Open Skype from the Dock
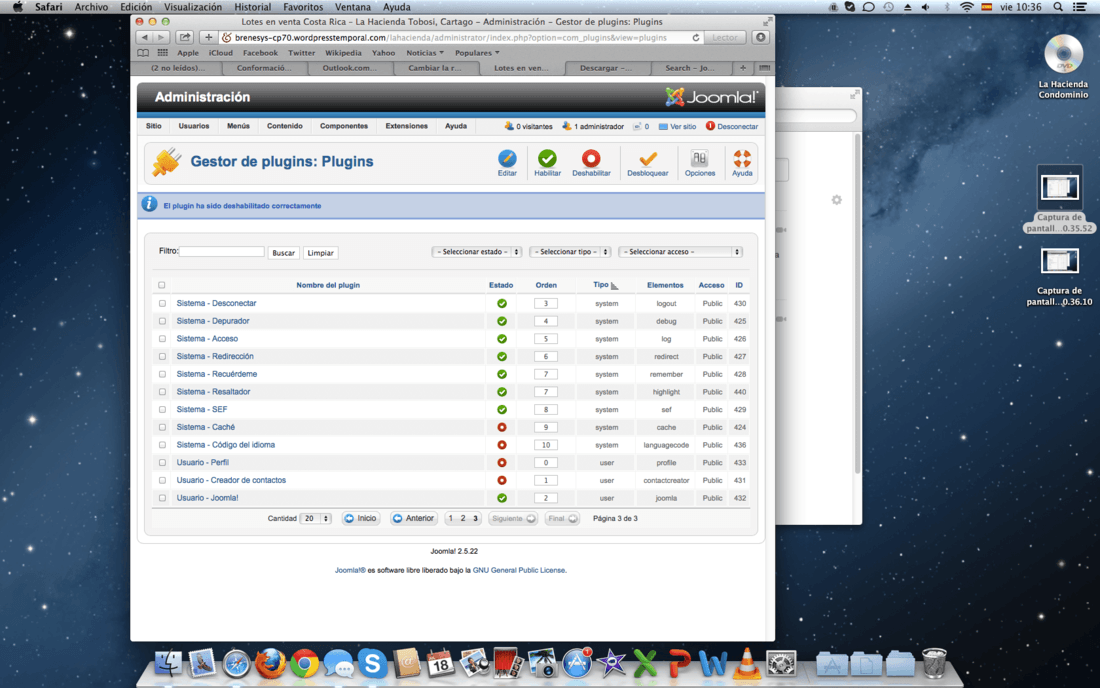The width and height of the screenshot is (1100, 688). pyautogui.click(x=373, y=663)
